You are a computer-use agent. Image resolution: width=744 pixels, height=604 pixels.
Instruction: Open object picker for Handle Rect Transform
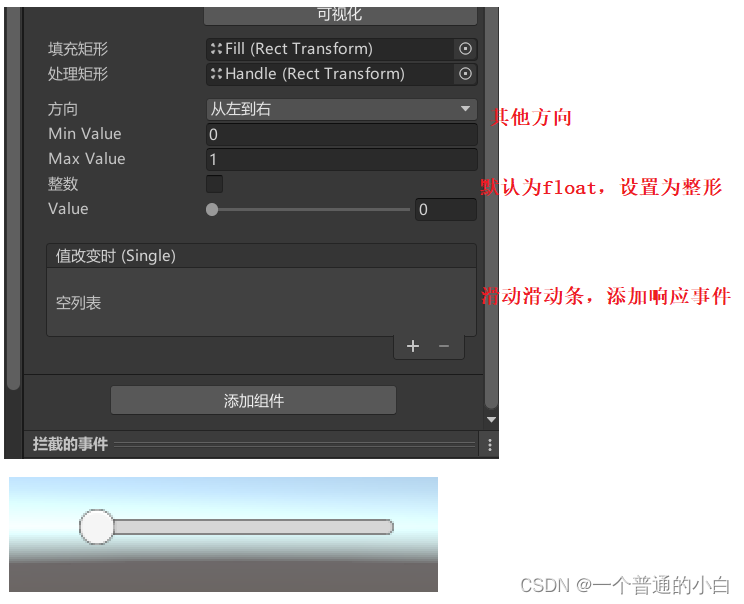[x=465, y=74]
